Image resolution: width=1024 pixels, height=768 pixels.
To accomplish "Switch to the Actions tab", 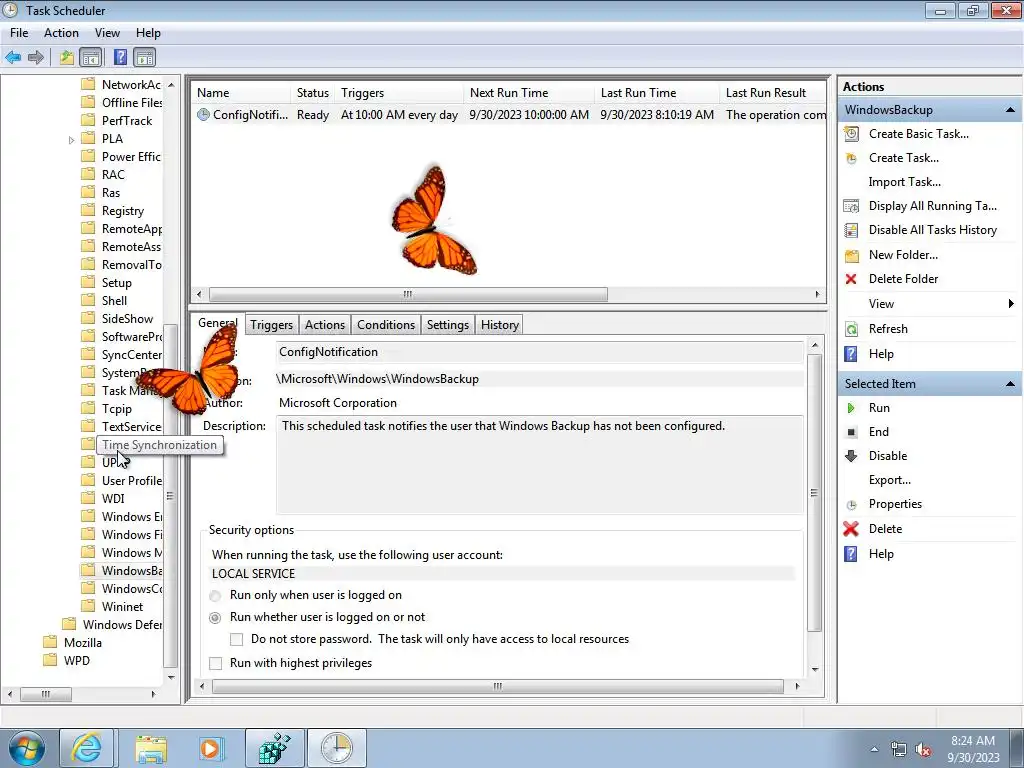I will click(x=325, y=325).
